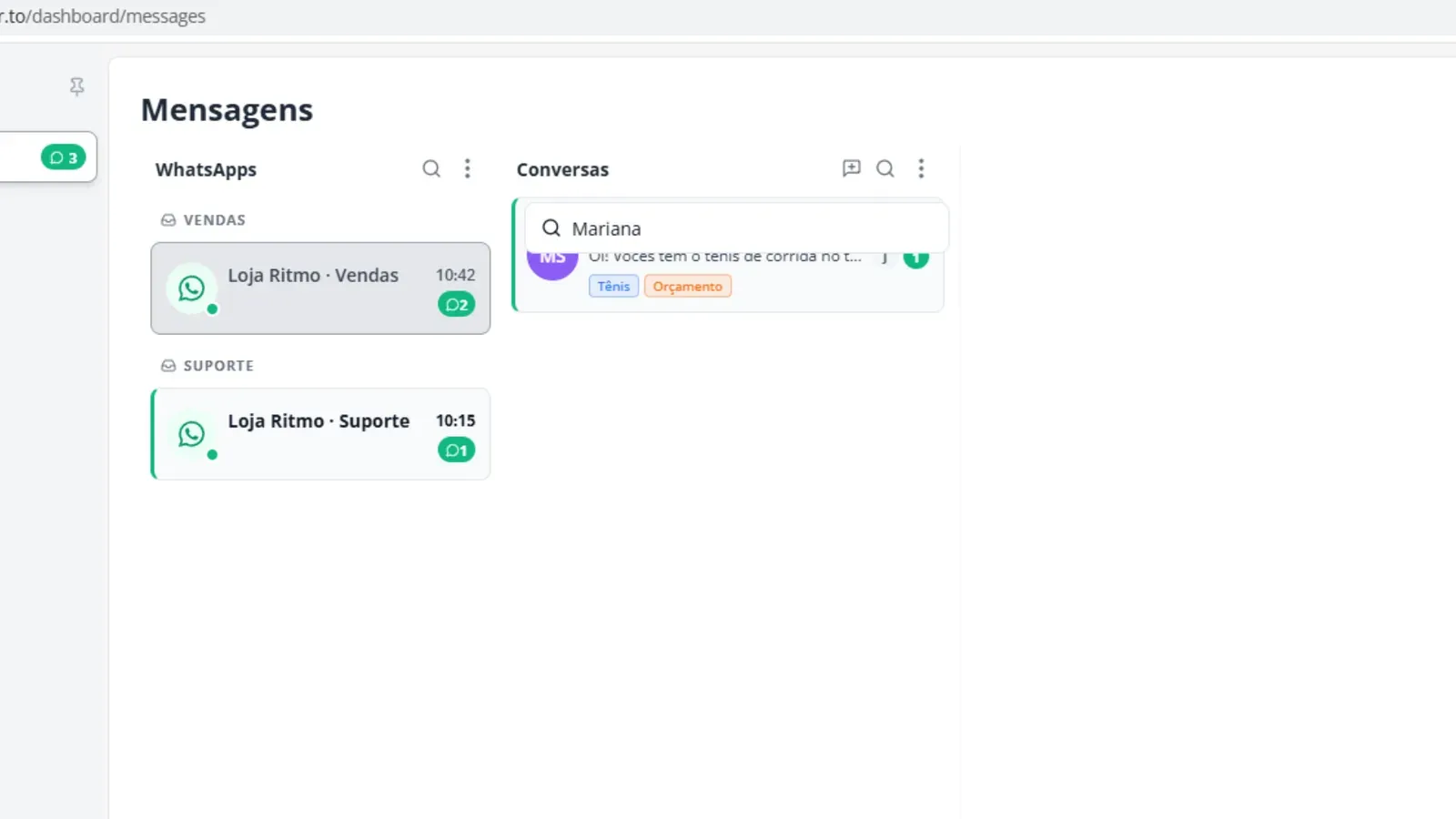Click the search icon in the Conversas header
The width and height of the screenshot is (1456, 819).
pos(885,168)
